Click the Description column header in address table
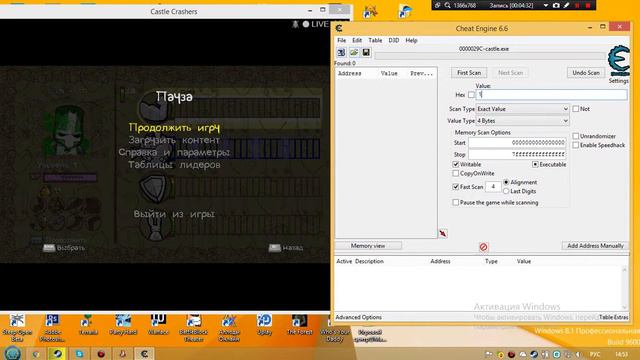The width and height of the screenshot is (640, 360). click(x=369, y=261)
